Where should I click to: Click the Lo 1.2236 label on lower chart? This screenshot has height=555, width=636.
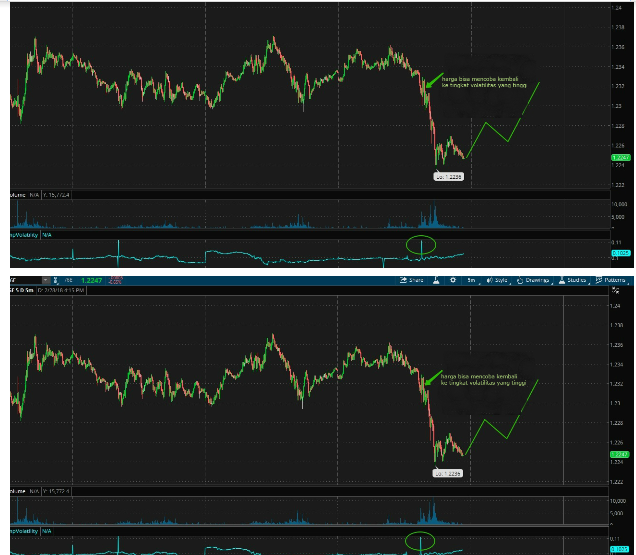click(447, 472)
